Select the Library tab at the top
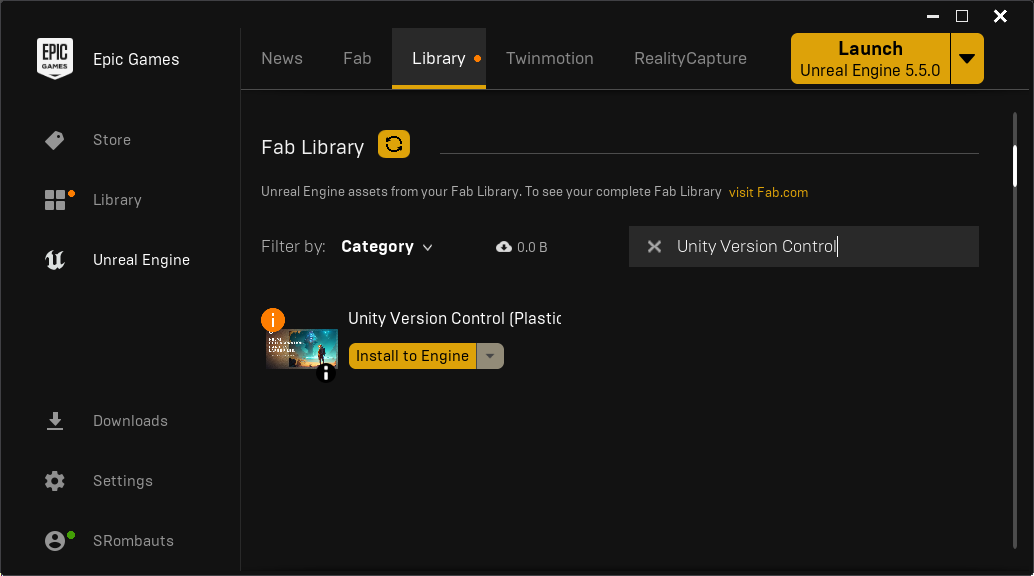Image resolution: width=1034 pixels, height=576 pixels. pyautogui.click(x=439, y=58)
